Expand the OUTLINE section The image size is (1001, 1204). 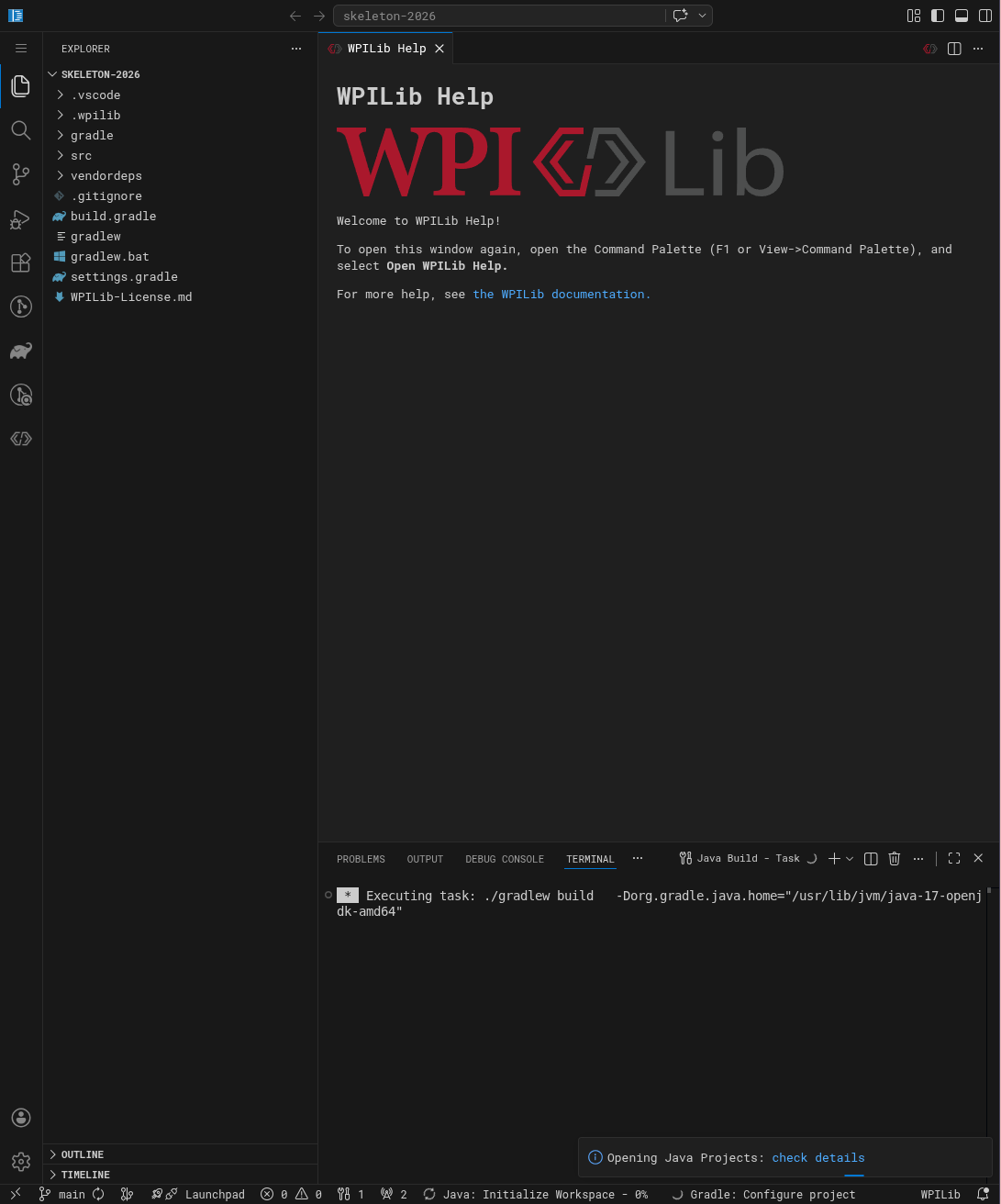(180, 1154)
